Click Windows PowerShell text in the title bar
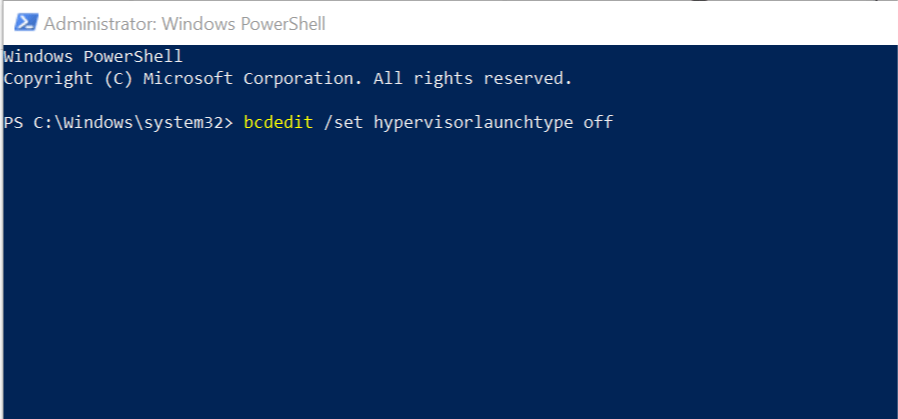 [243, 24]
